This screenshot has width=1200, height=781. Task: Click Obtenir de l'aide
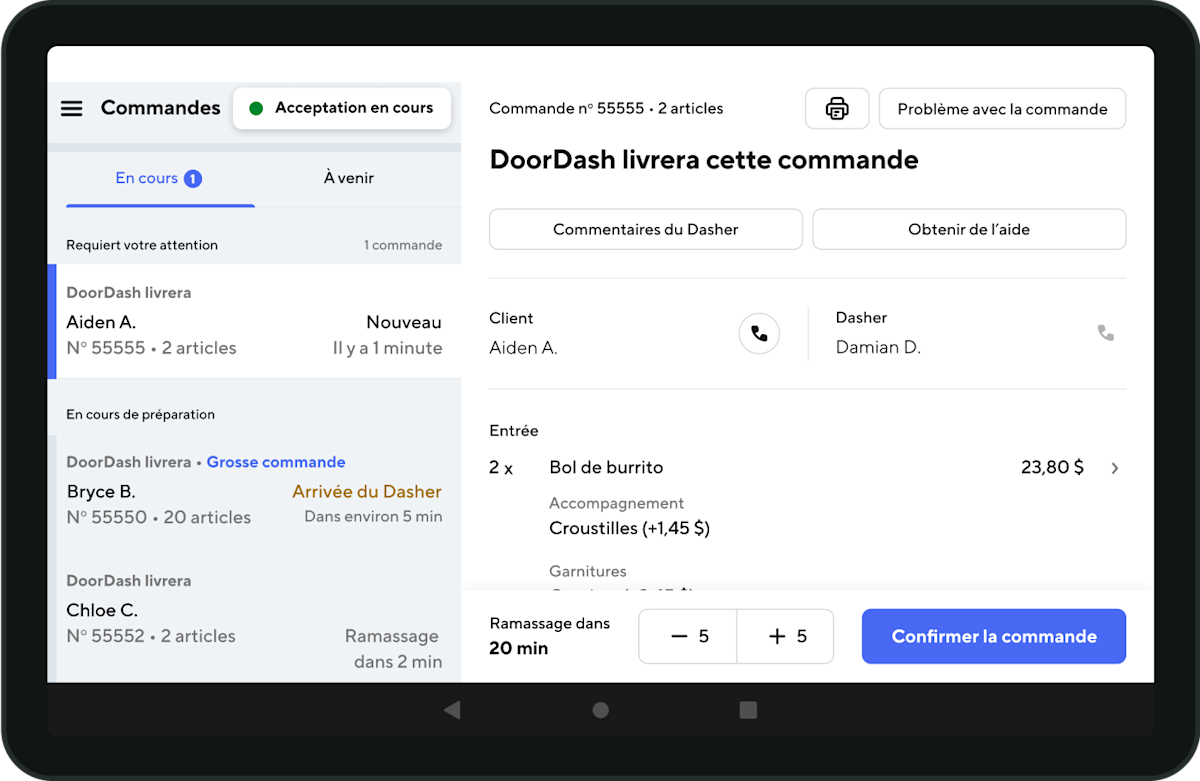[968, 229]
